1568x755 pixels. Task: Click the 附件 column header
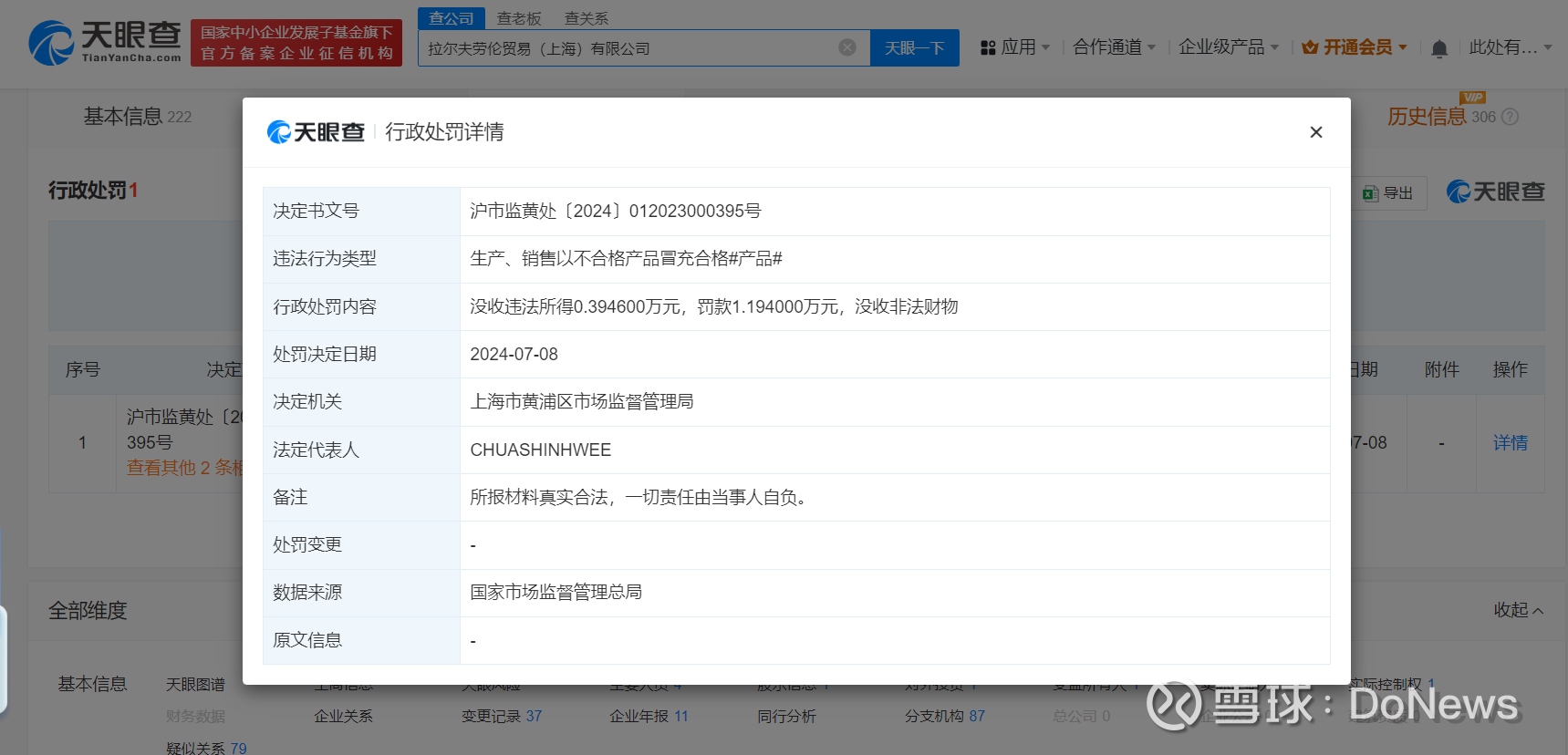(x=1442, y=369)
